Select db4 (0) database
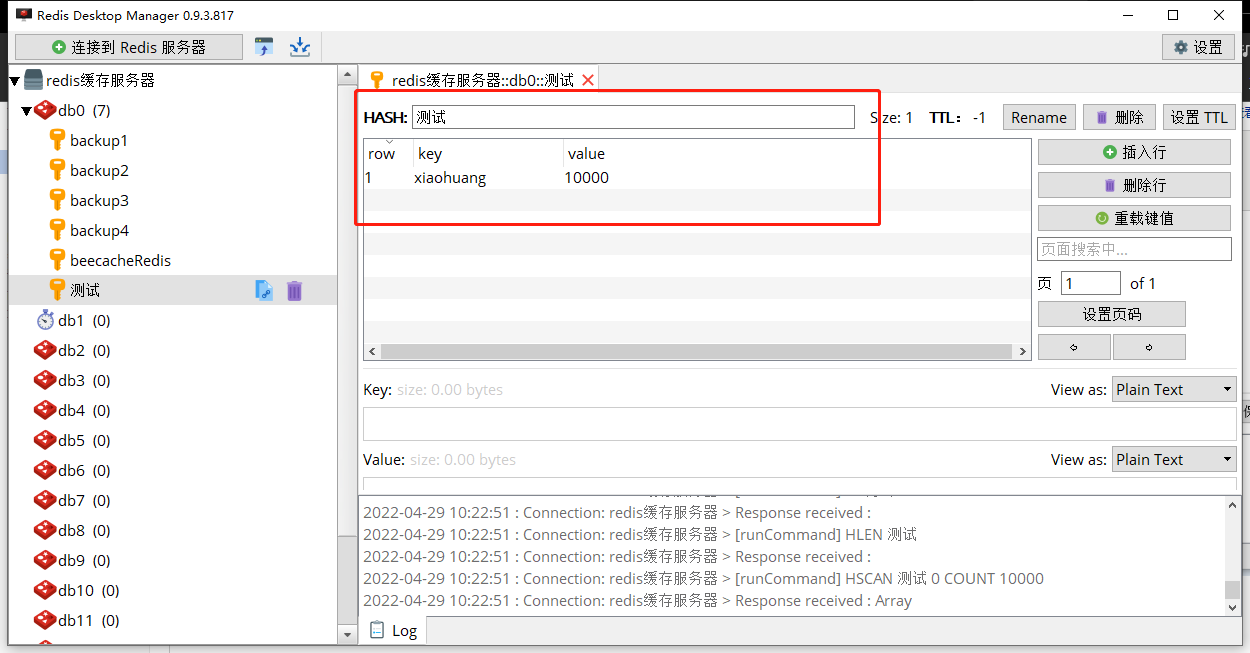 point(84,410)
